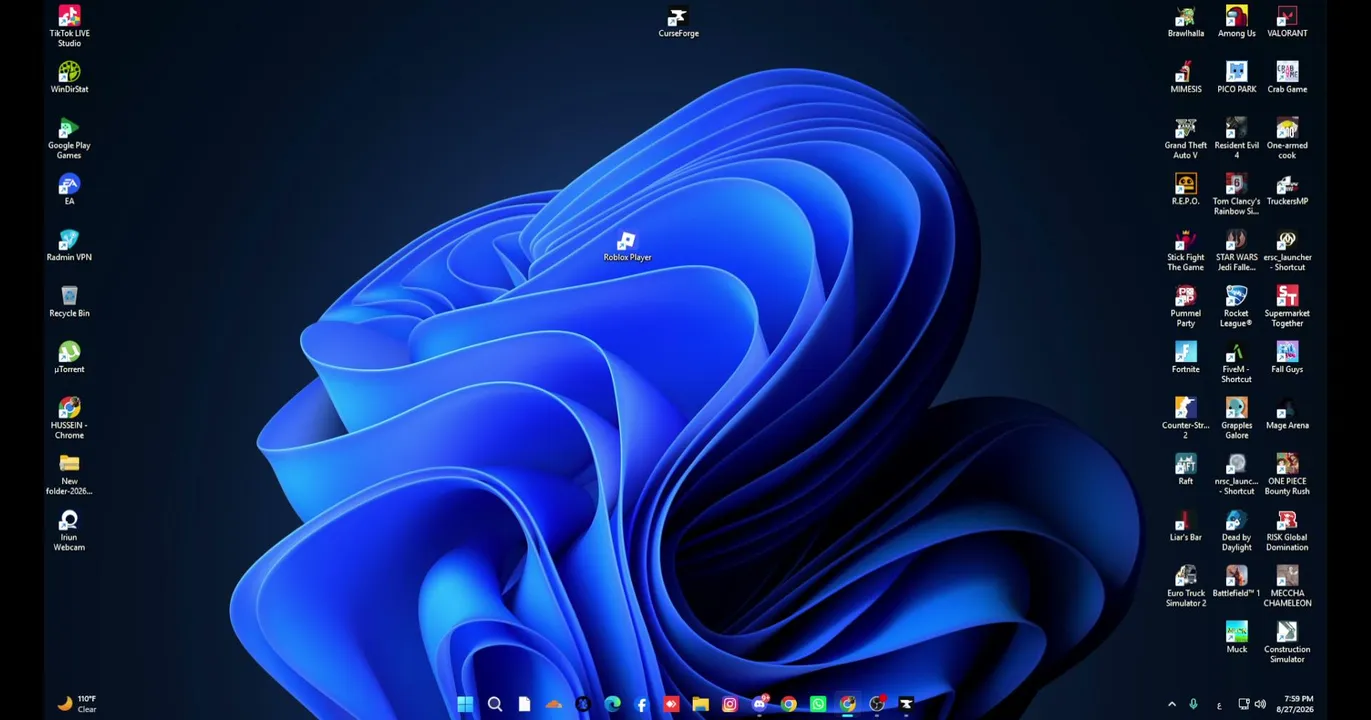Open Discord from the taskbar
Screen dimensions: 1371x720
point(759,704)
